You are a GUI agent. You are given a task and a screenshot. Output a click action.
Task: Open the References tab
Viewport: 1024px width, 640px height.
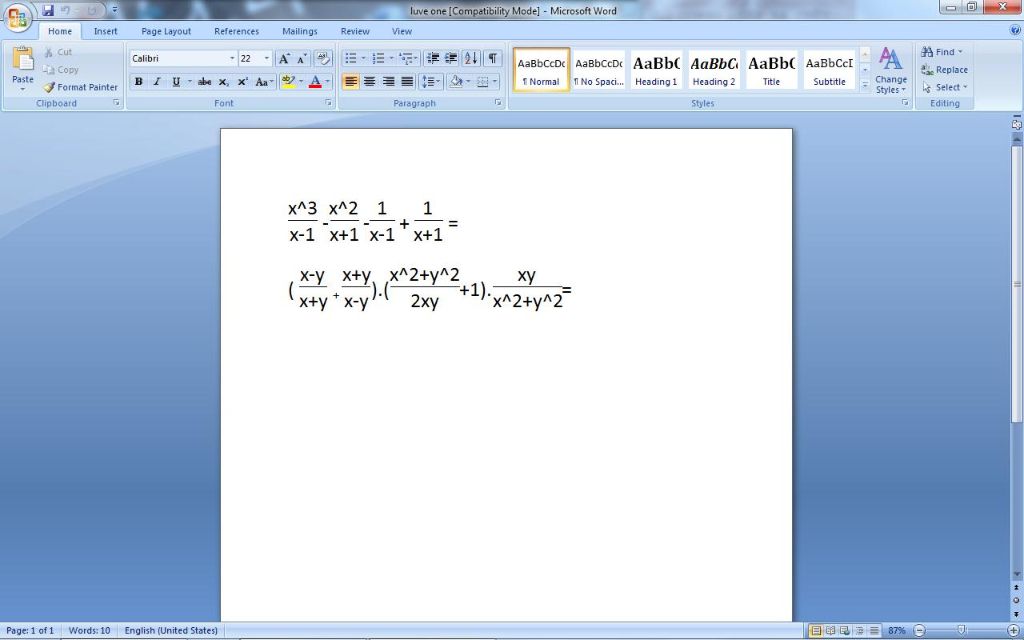point(236,31)
